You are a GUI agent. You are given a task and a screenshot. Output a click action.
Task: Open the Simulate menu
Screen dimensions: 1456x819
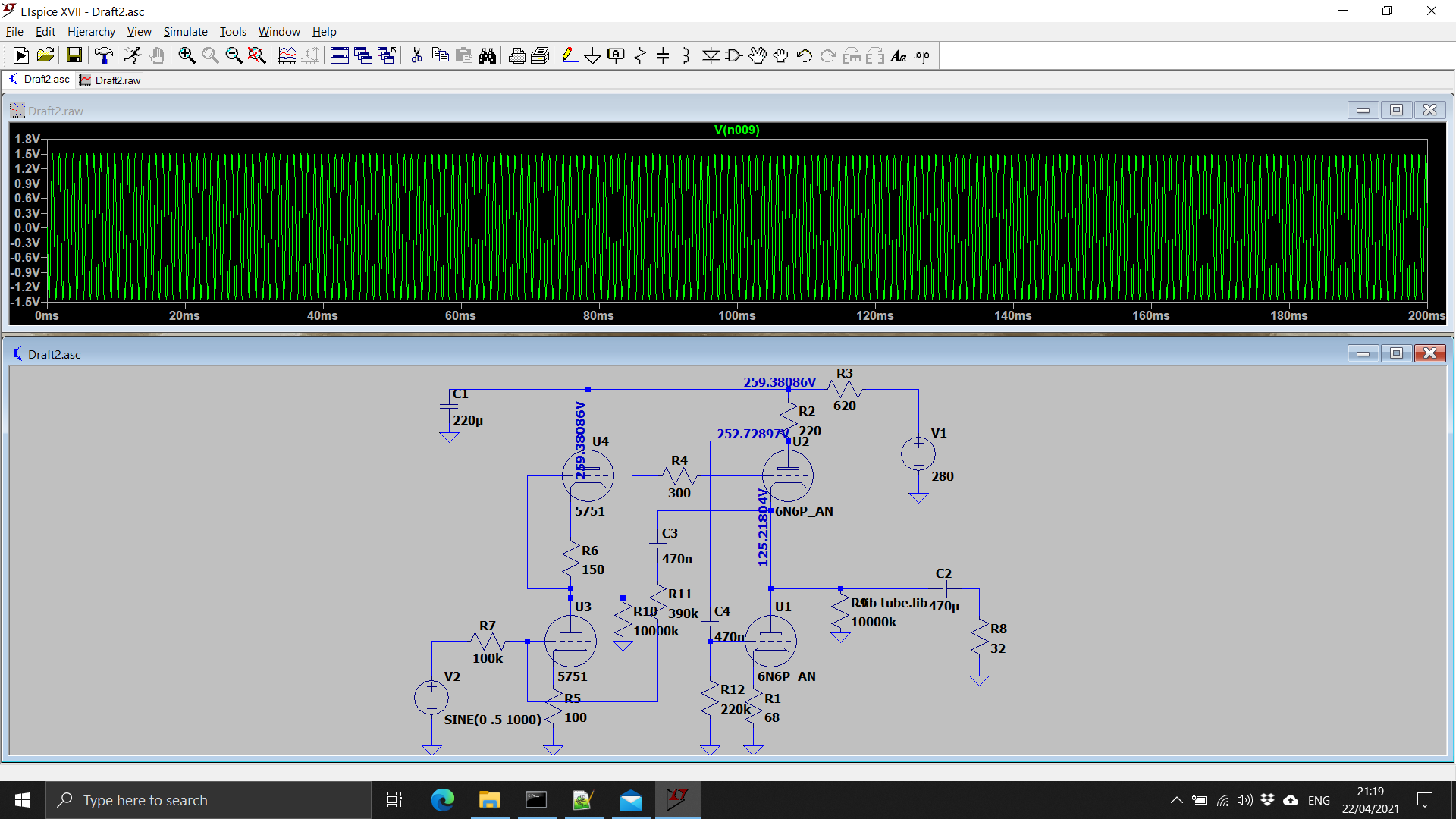[x=185, y=31]
